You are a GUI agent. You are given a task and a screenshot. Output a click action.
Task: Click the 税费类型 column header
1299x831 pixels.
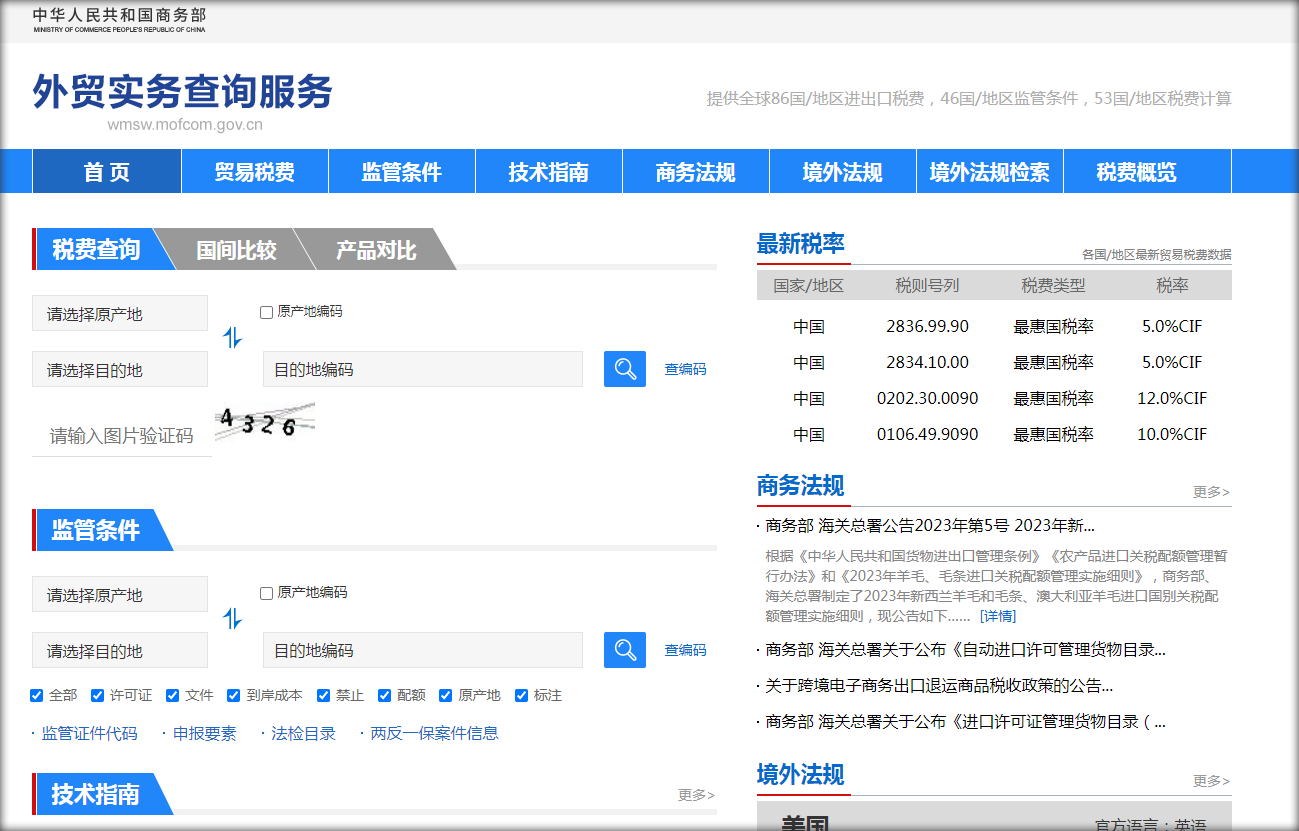pyautogui.click(x=1053, y=285)
